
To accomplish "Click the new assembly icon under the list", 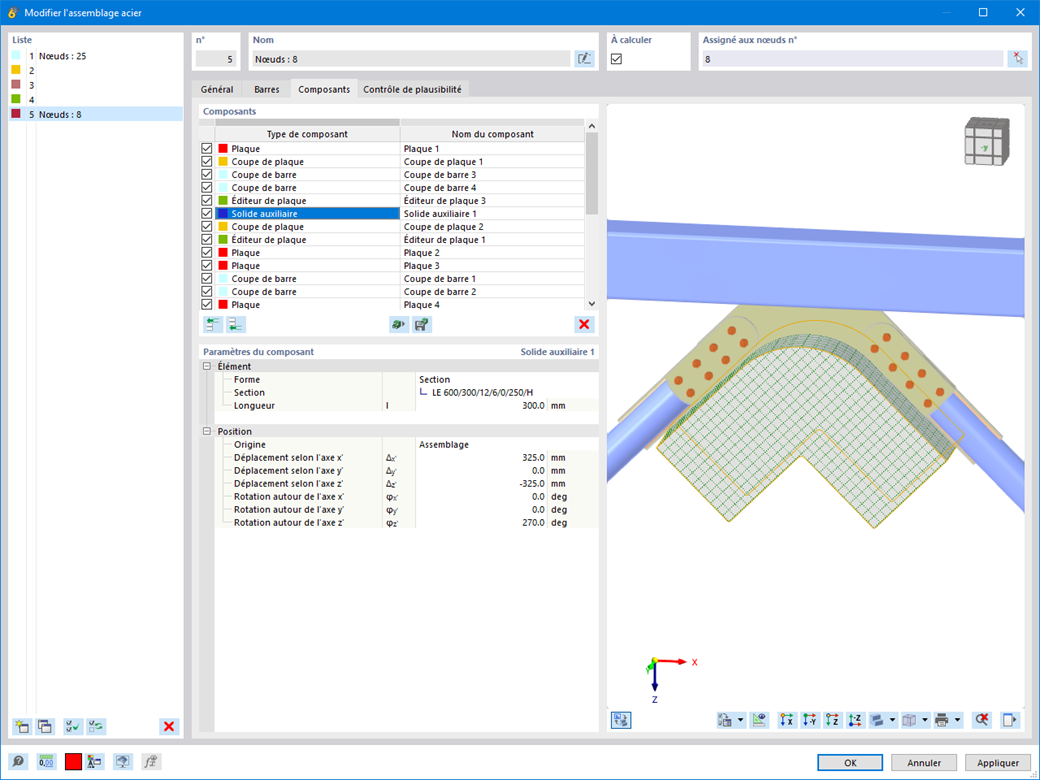I will (x=21, y=726).
